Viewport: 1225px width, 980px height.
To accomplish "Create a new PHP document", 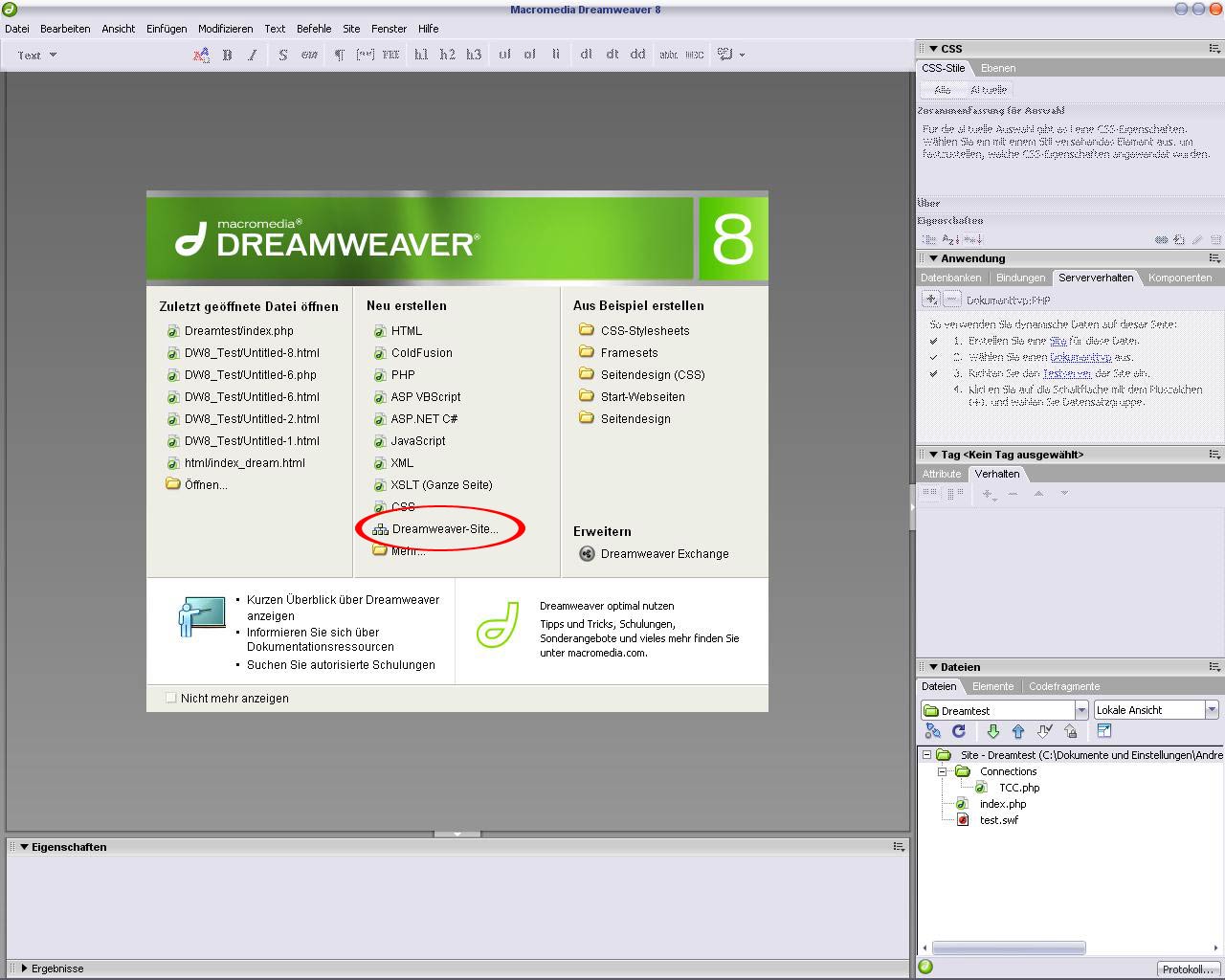I will coord(394,375).
